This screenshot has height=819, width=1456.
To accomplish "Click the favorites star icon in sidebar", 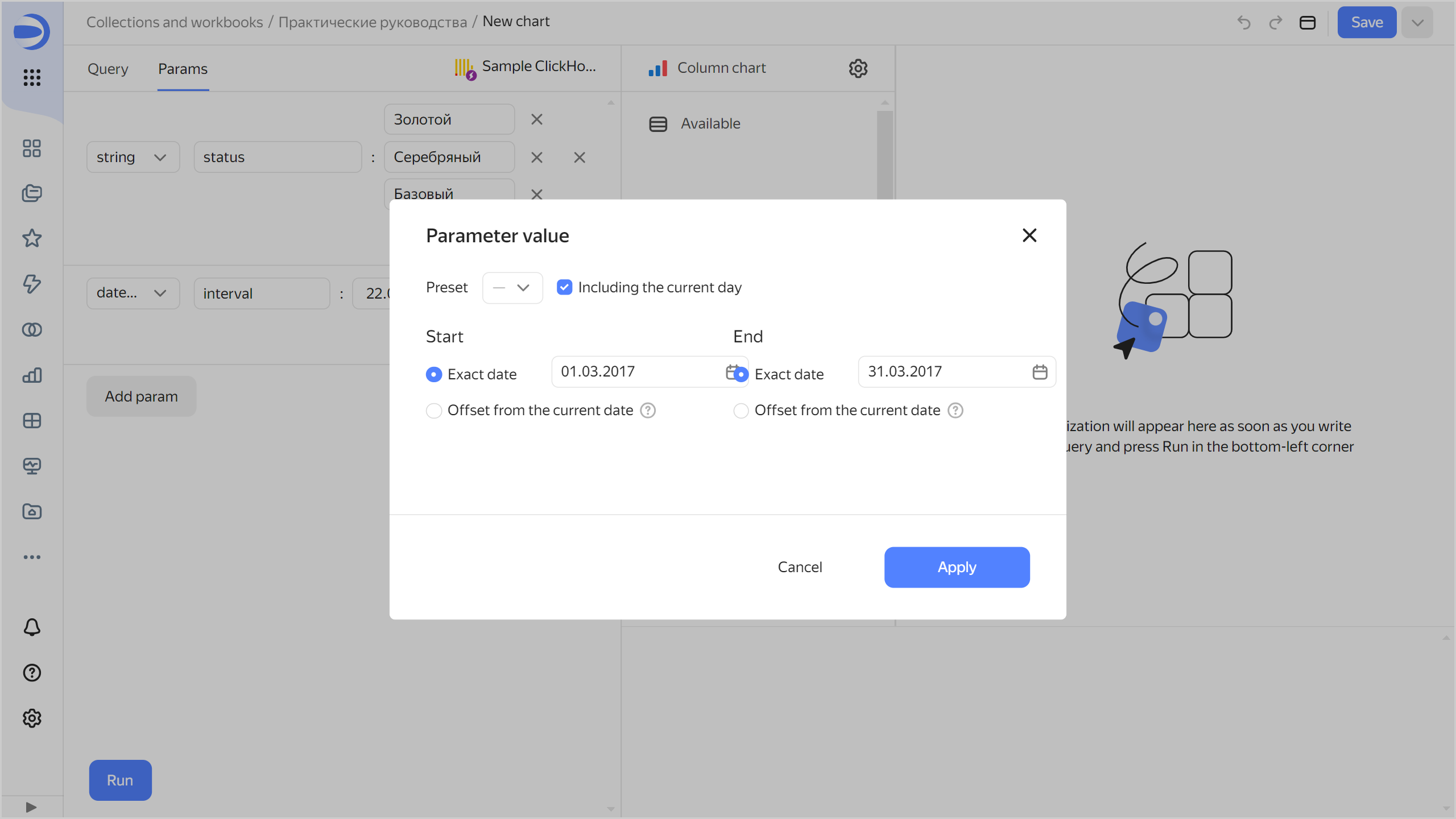I will (x=32, y=239).
